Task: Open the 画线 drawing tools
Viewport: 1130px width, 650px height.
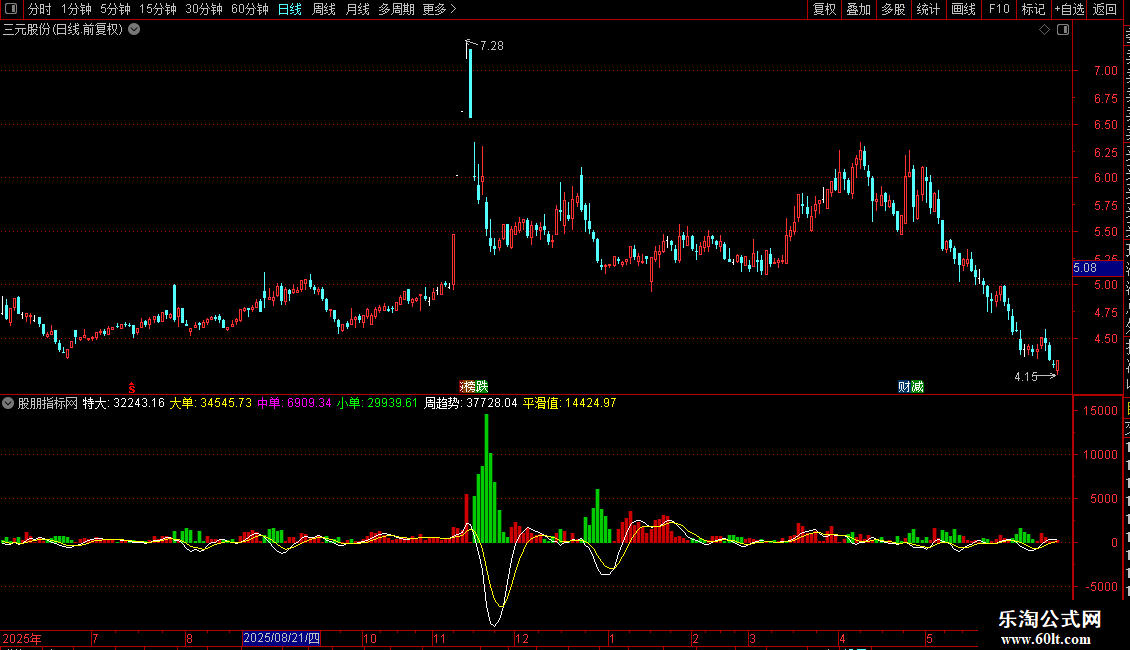Action: [964, 9]
